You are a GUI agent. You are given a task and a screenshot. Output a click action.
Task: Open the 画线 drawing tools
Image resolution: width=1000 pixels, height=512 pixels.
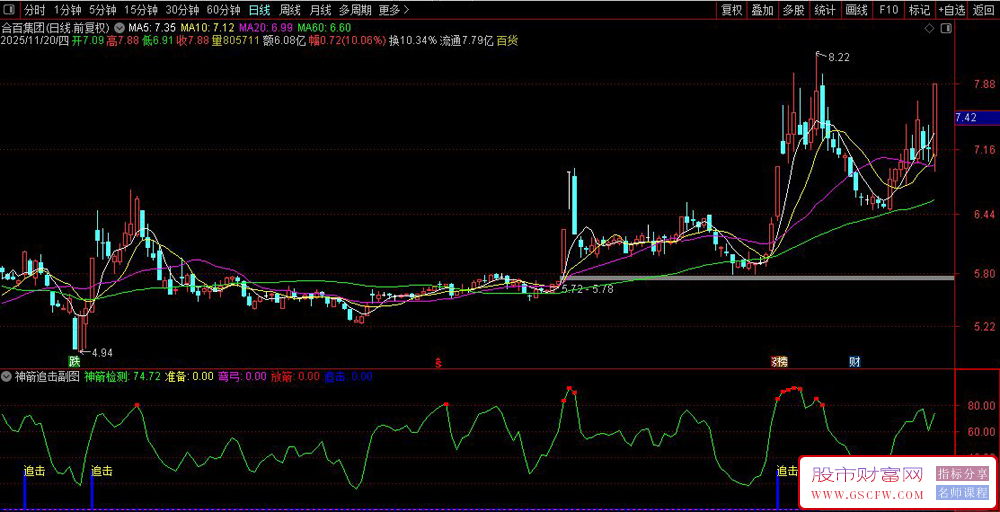tap(856, 10)
